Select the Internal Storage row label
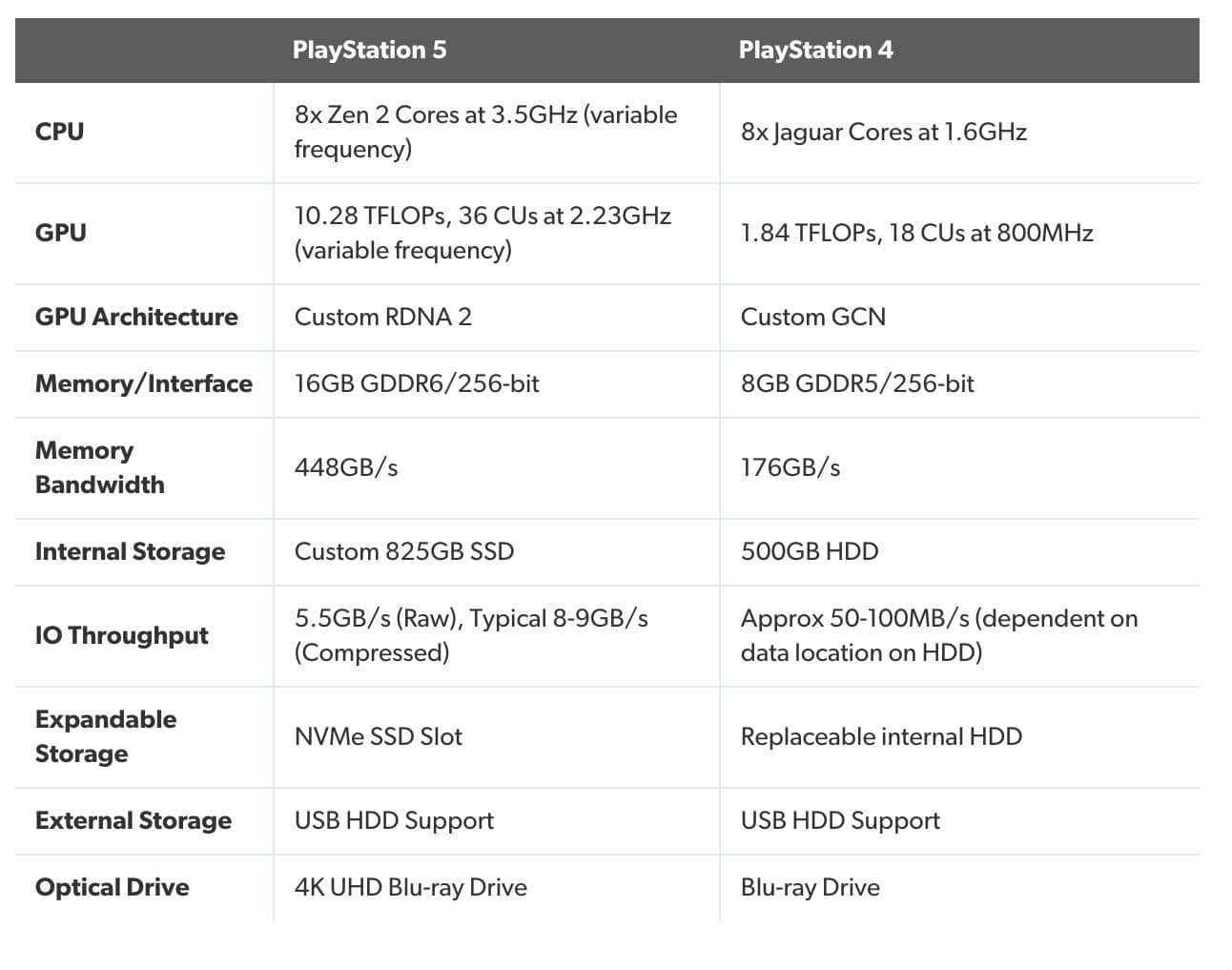 (130, 551)
